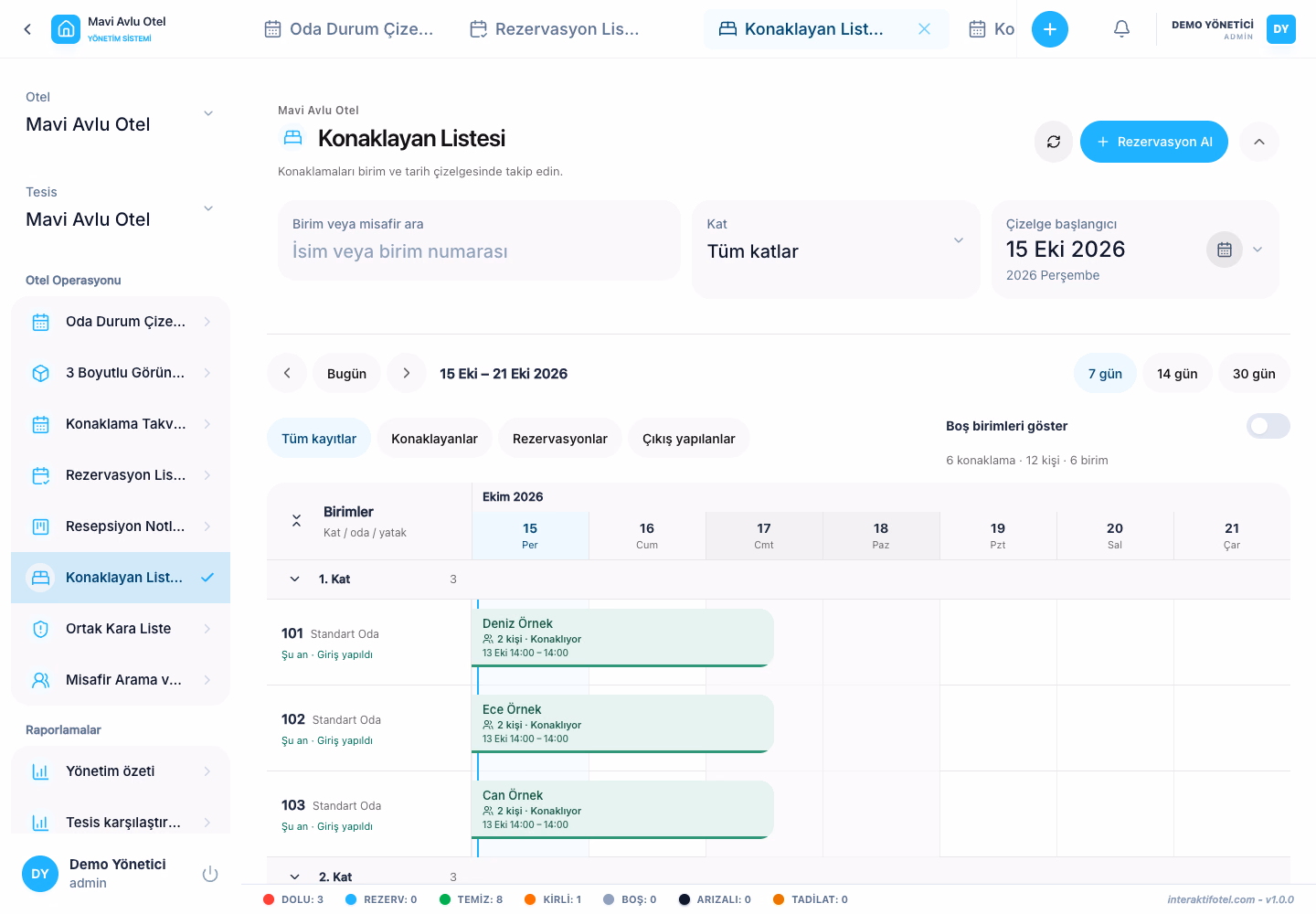Switch to 30 gün view
The image size is (1316, 914).
click(1254, 373)
